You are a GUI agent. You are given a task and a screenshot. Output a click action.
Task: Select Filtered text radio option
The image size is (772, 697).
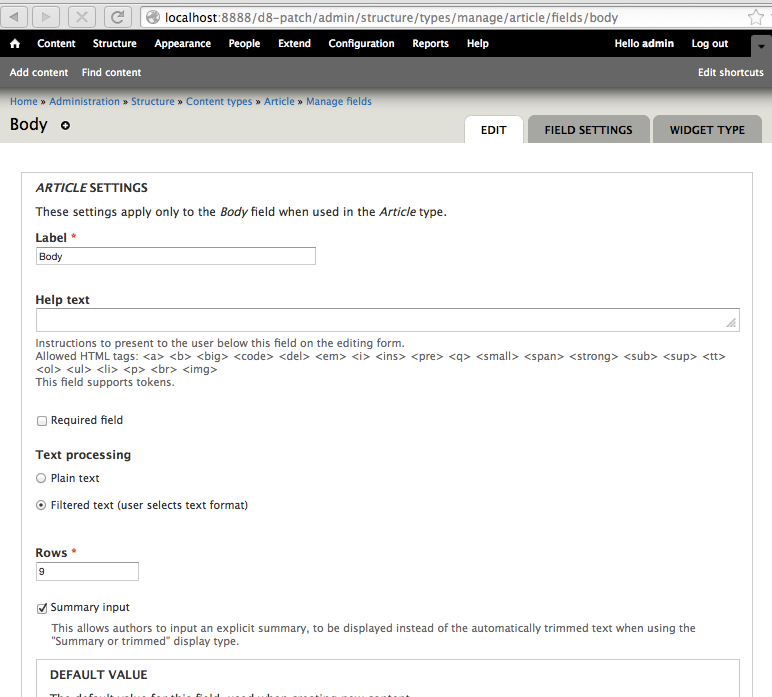[41, 506]
